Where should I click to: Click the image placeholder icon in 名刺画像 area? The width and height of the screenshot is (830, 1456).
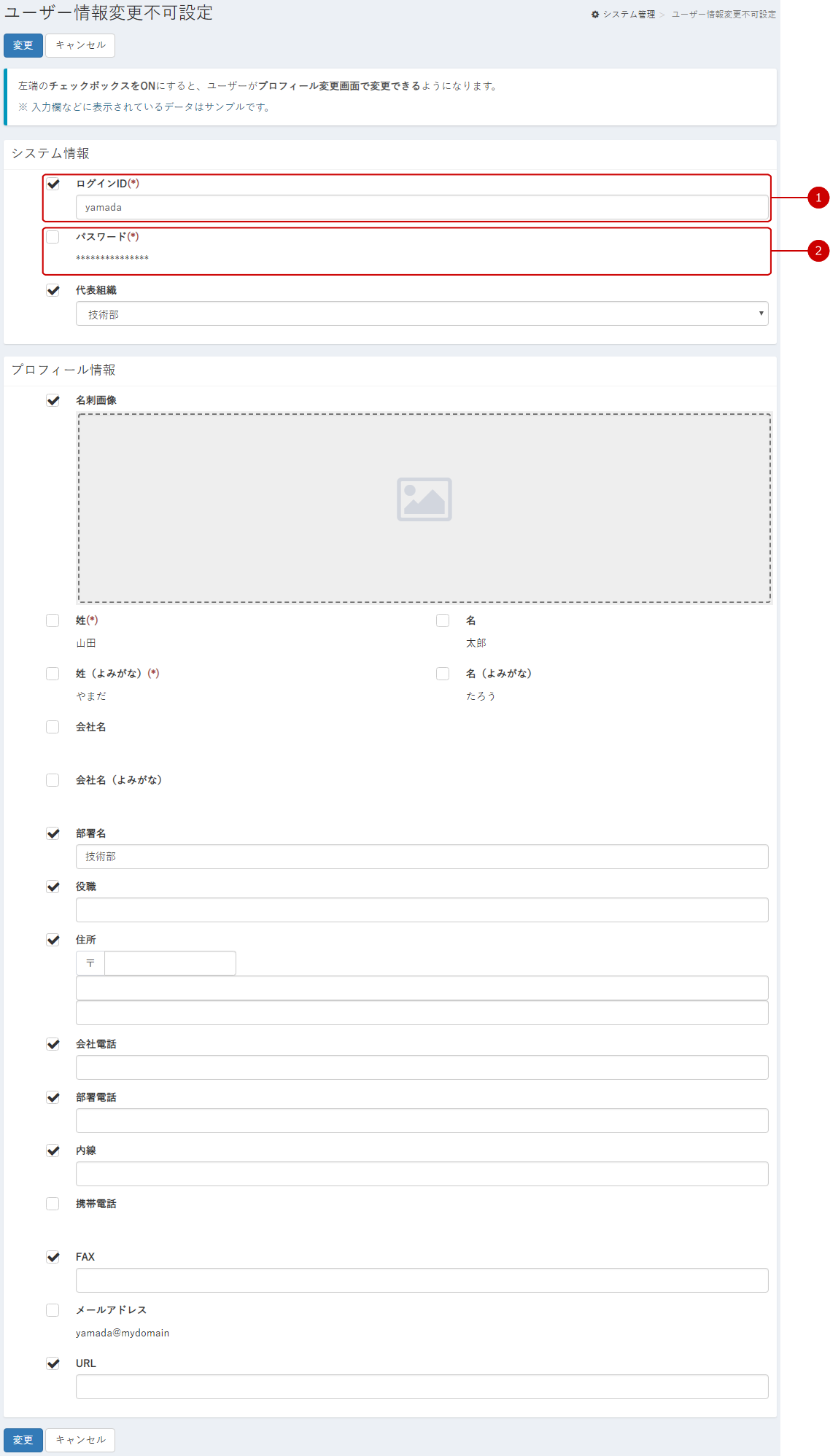point(424,499)
